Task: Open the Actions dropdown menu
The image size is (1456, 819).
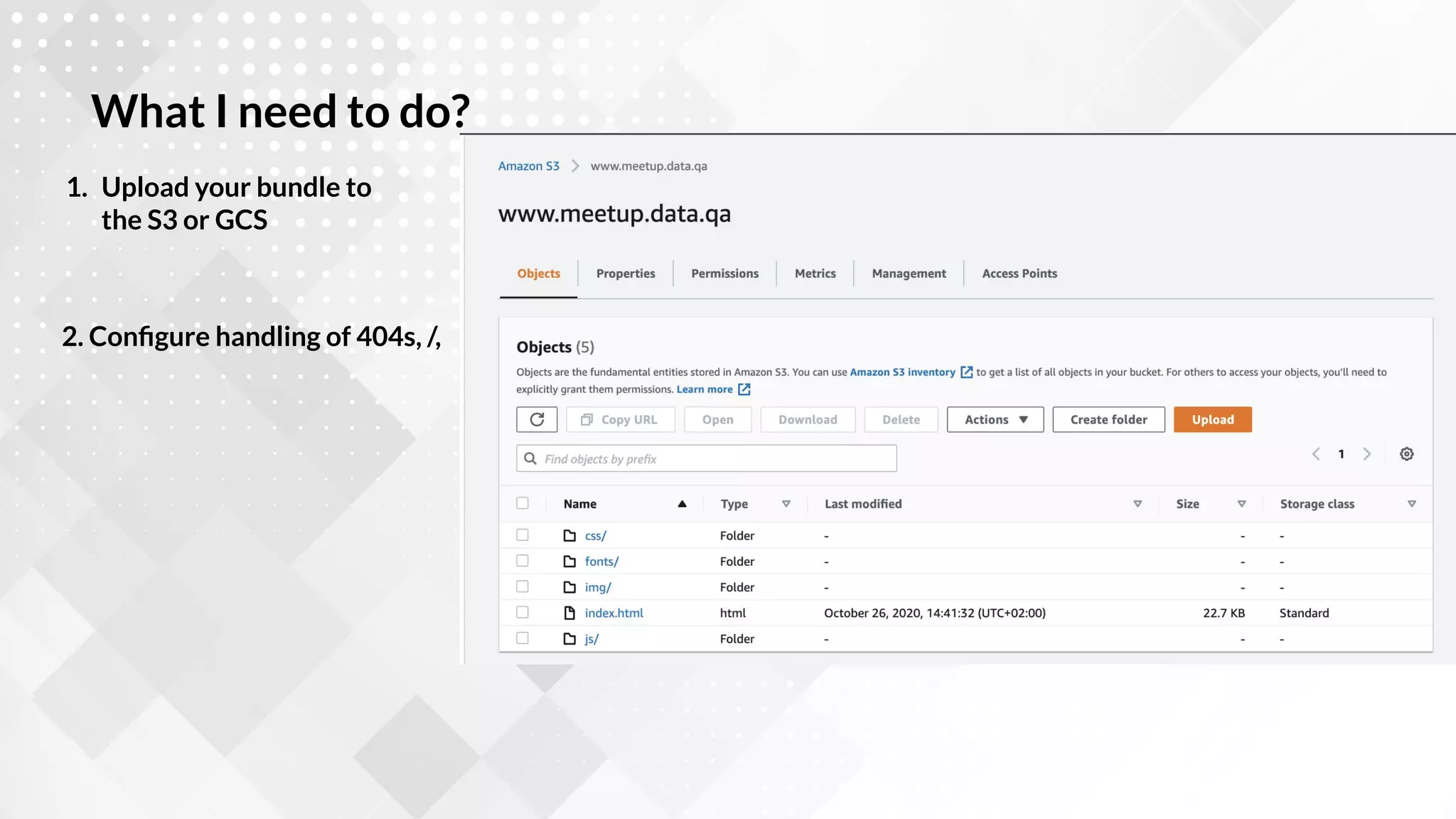Action: click(x=995, y=419)
